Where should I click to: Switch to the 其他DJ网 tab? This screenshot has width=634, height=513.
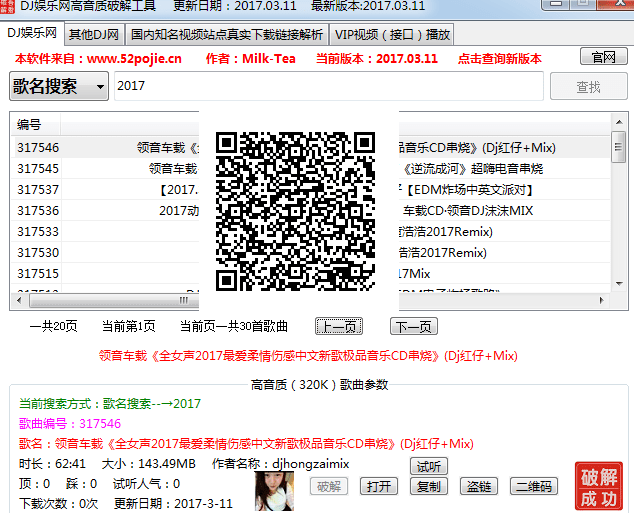(93, 34)
